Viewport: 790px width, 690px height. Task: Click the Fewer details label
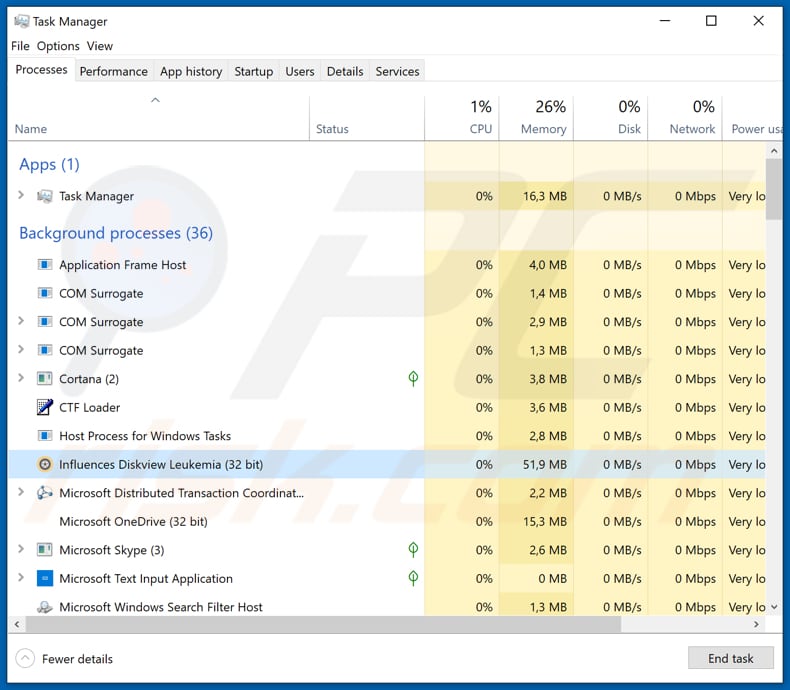77,659
